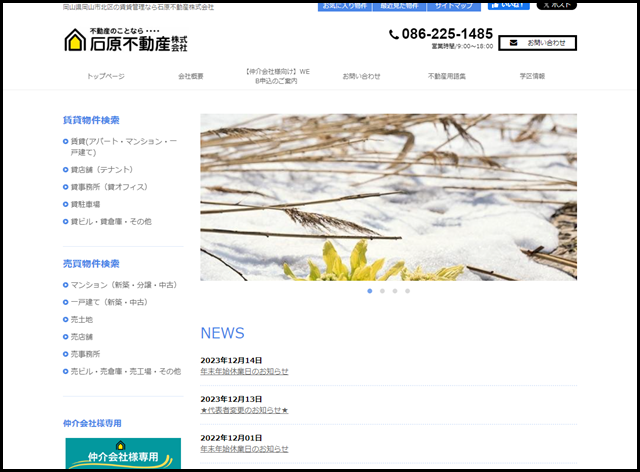Select お問い合わせ in the navigation bar
Image resolution: width=640 pixels, height=472 pixels.
pyautogui.click(x=361, y=76)
